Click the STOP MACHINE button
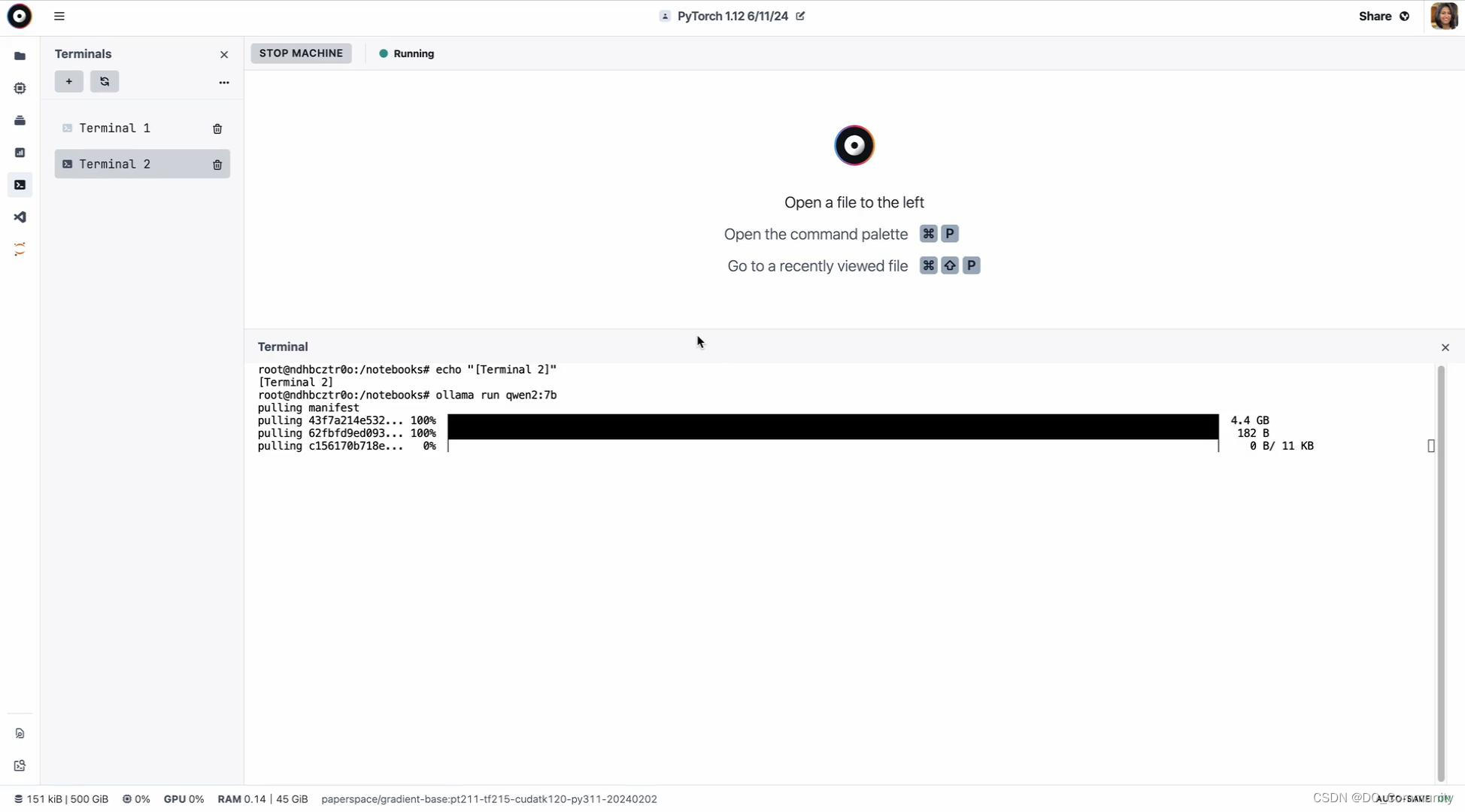The width and height of the screenshot is (1465, 812). 301,53
